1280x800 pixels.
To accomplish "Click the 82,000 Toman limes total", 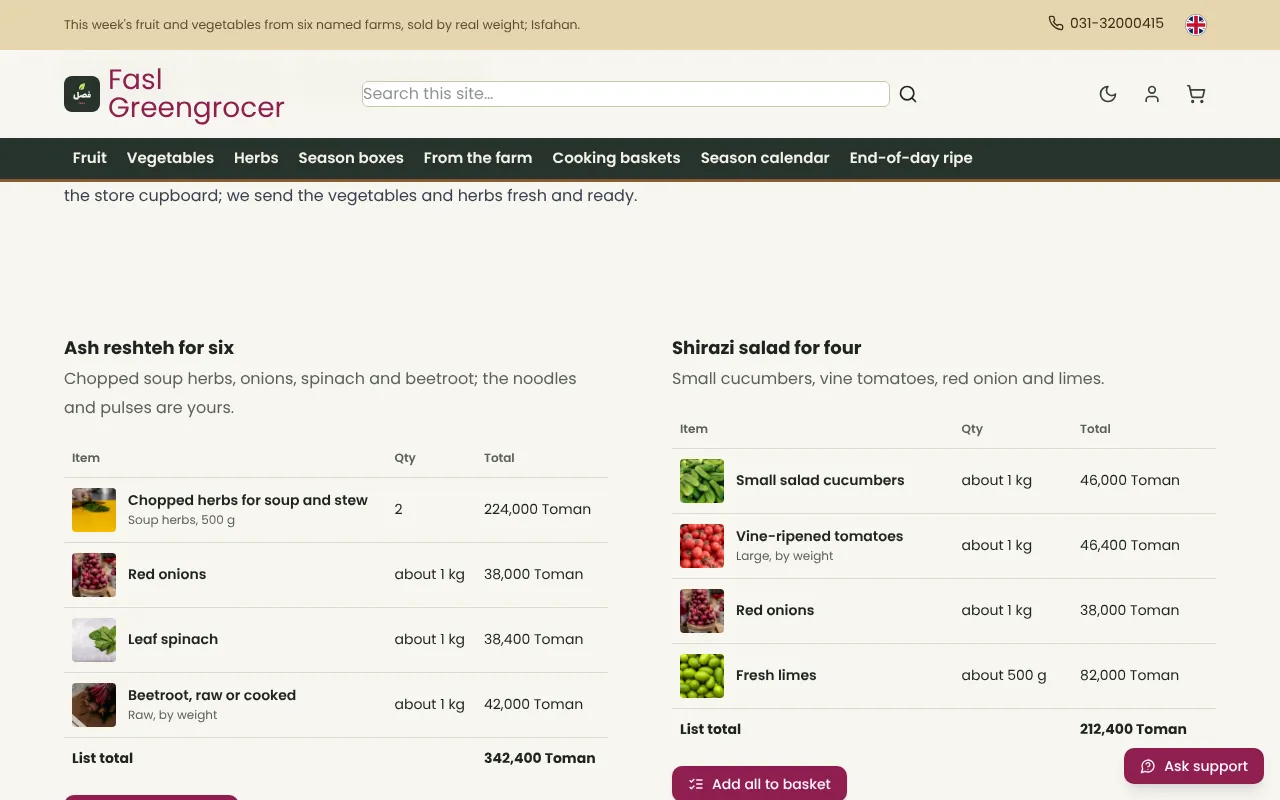I will pyautogui.click(x=1129, y=675).
